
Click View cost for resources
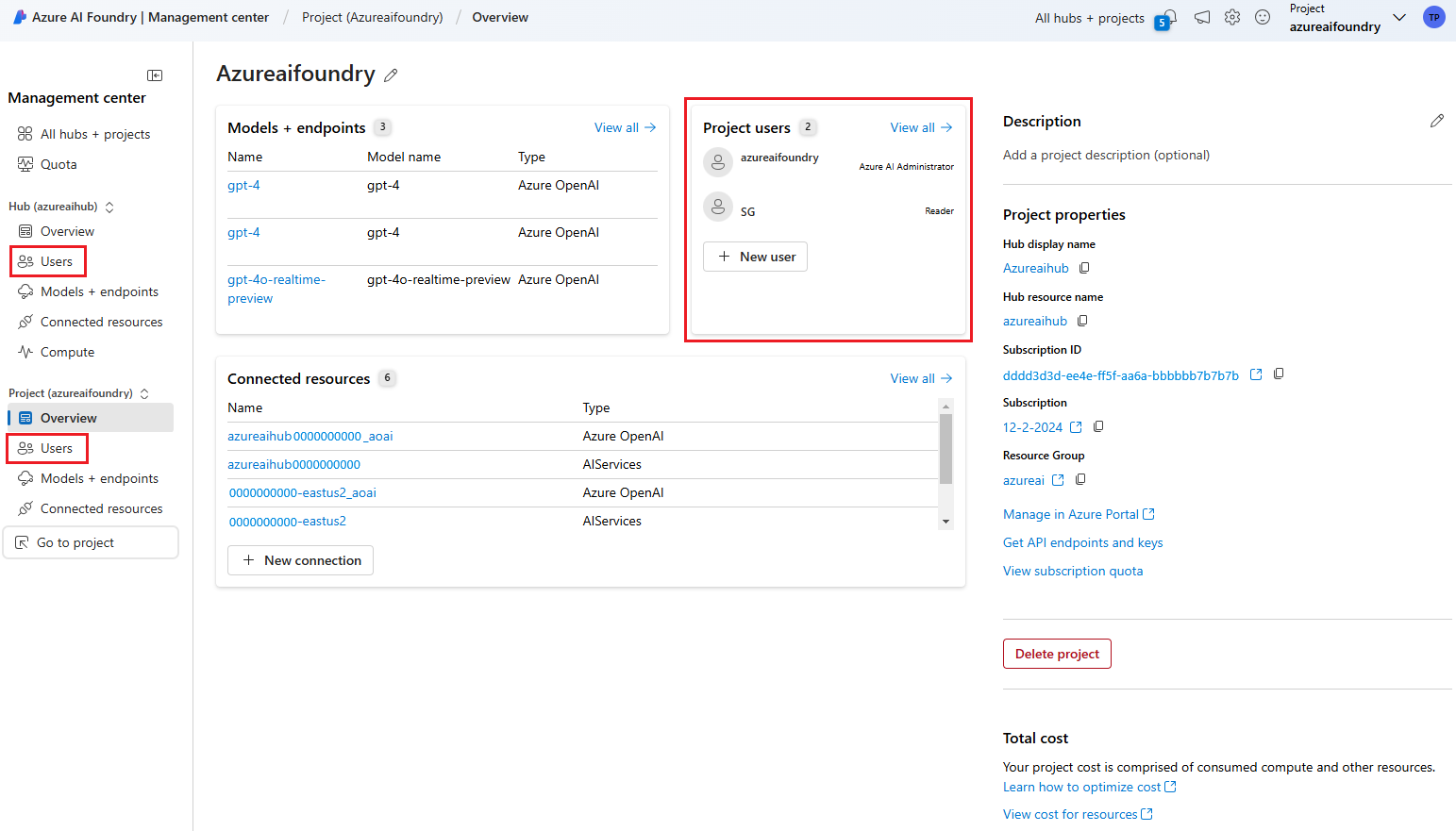click(1078, 814)
